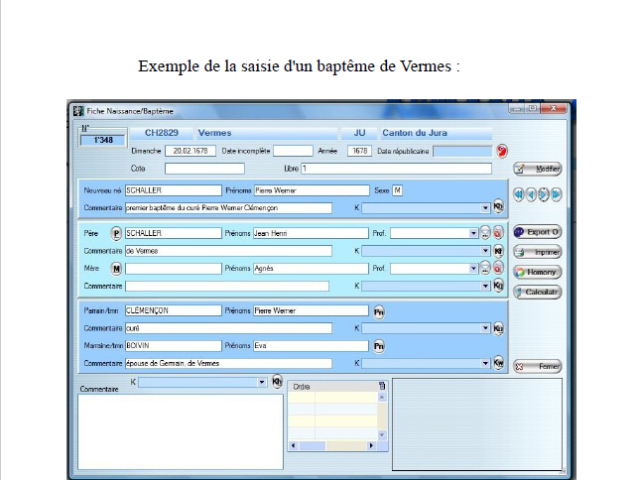Image resolution: width=640 pixels, height=480 pixels.
Task: Click the Cote input field
Action: pyautogui.click(x=204, y=169)
